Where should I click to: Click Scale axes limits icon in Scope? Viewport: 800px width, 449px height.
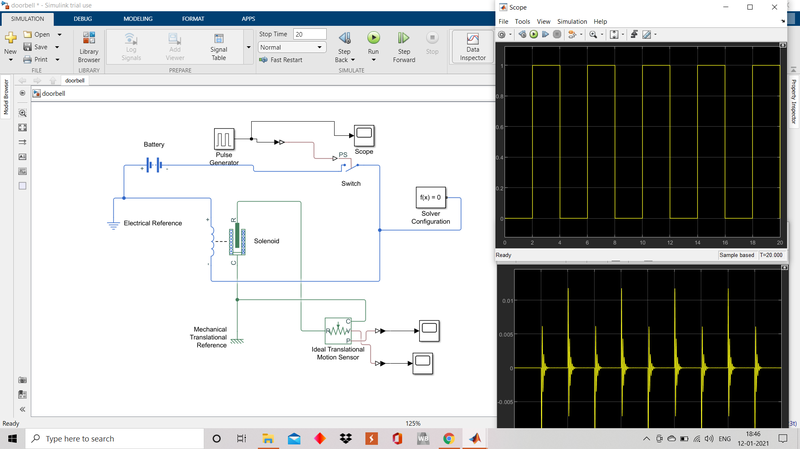614,35
